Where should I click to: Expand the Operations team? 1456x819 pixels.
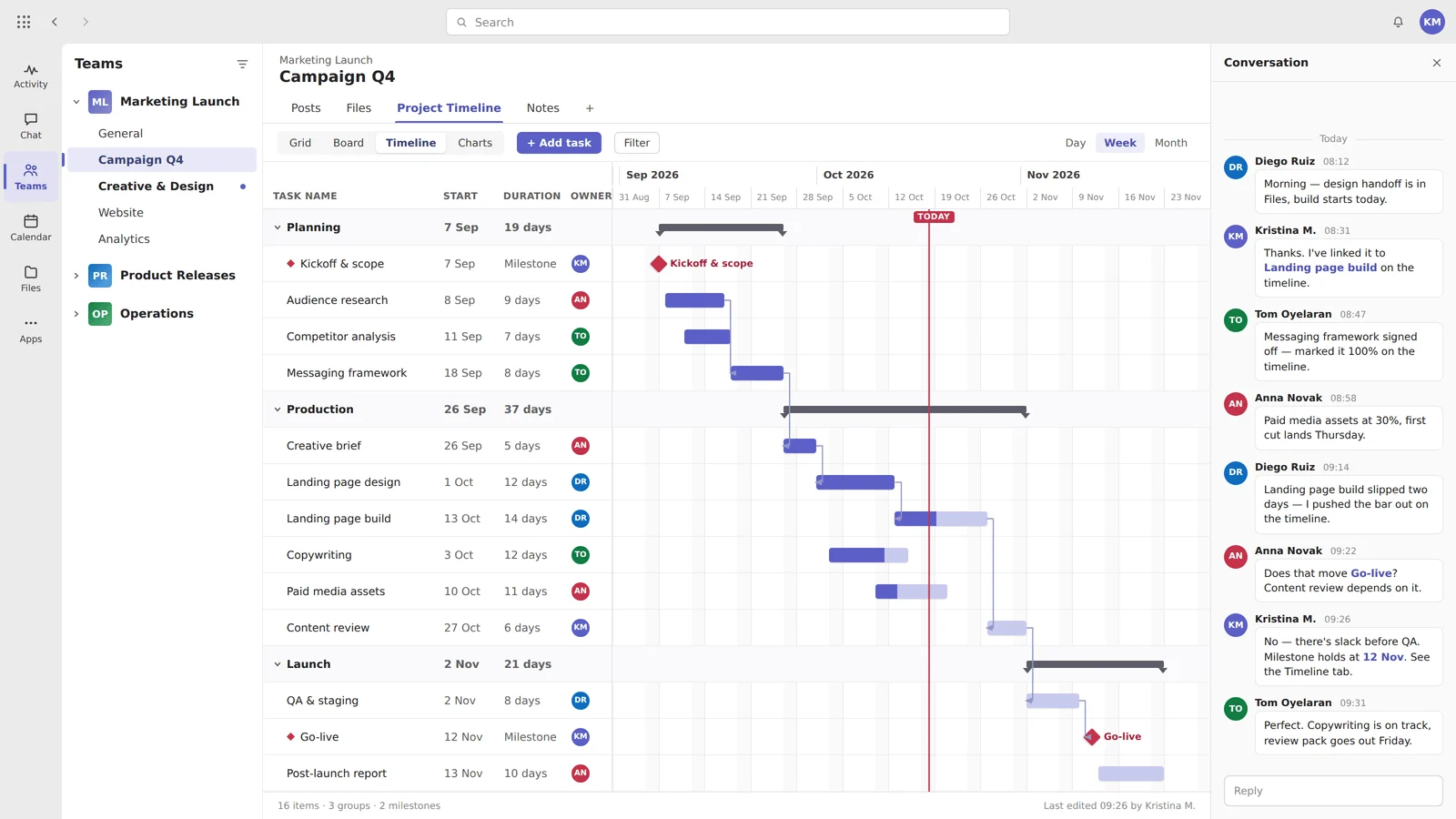pyautogui.click(x=76, y=314)
